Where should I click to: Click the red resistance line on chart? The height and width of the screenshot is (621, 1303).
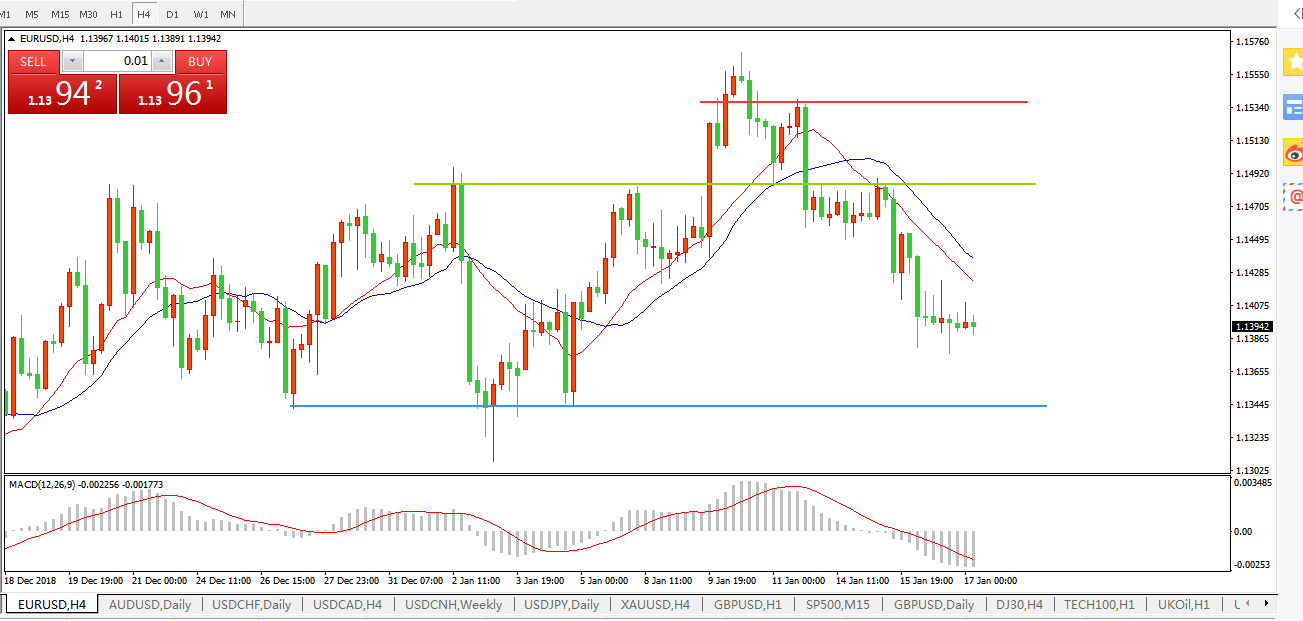[x=900, y=102]
